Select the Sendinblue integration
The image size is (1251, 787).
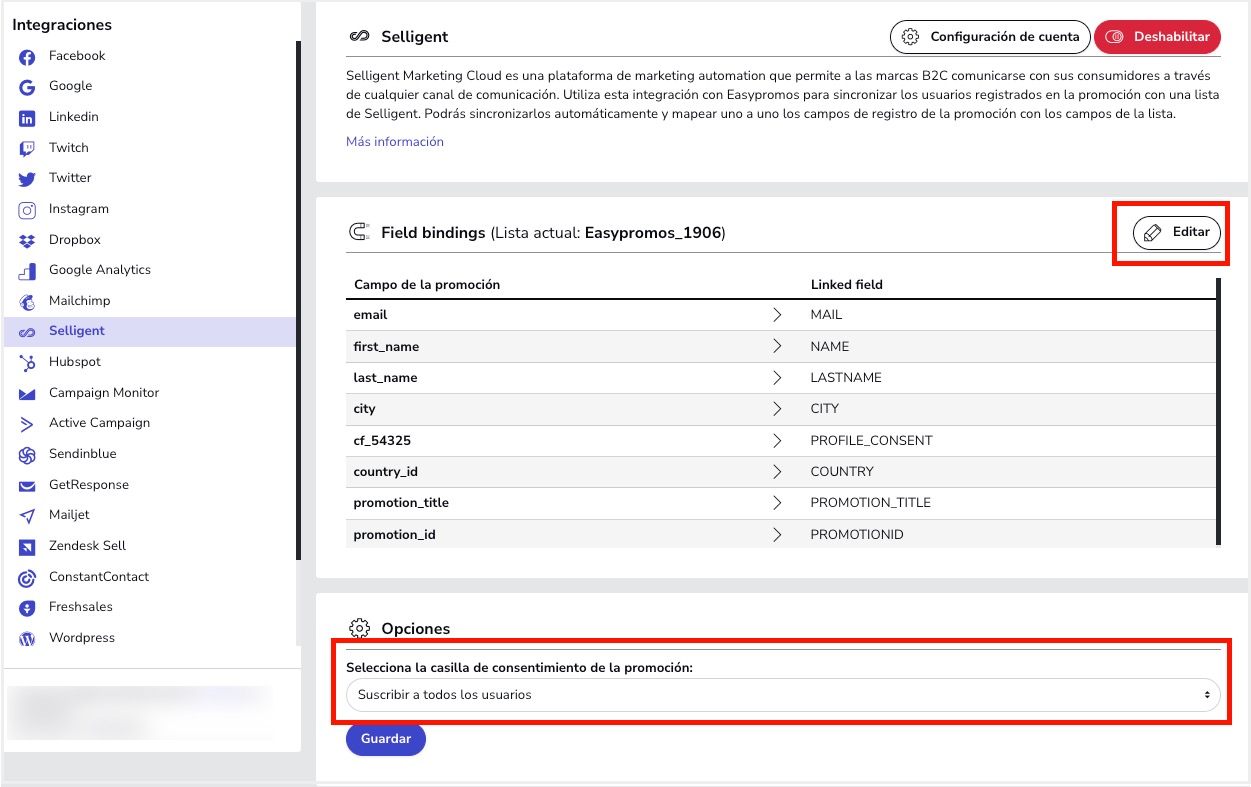click(x=83, y=454)
